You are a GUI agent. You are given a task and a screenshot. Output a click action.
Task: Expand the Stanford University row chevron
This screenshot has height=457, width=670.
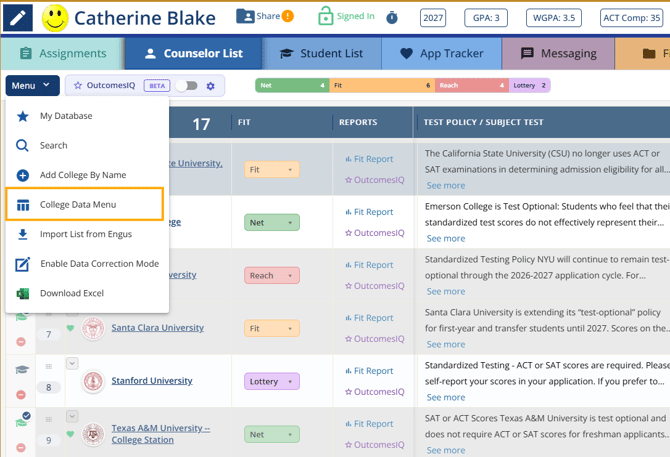click(x=72, y=363)
